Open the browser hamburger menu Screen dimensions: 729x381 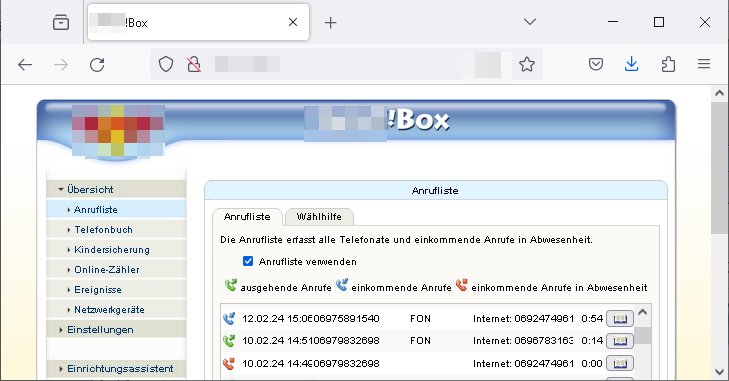[x=704, y=64]
